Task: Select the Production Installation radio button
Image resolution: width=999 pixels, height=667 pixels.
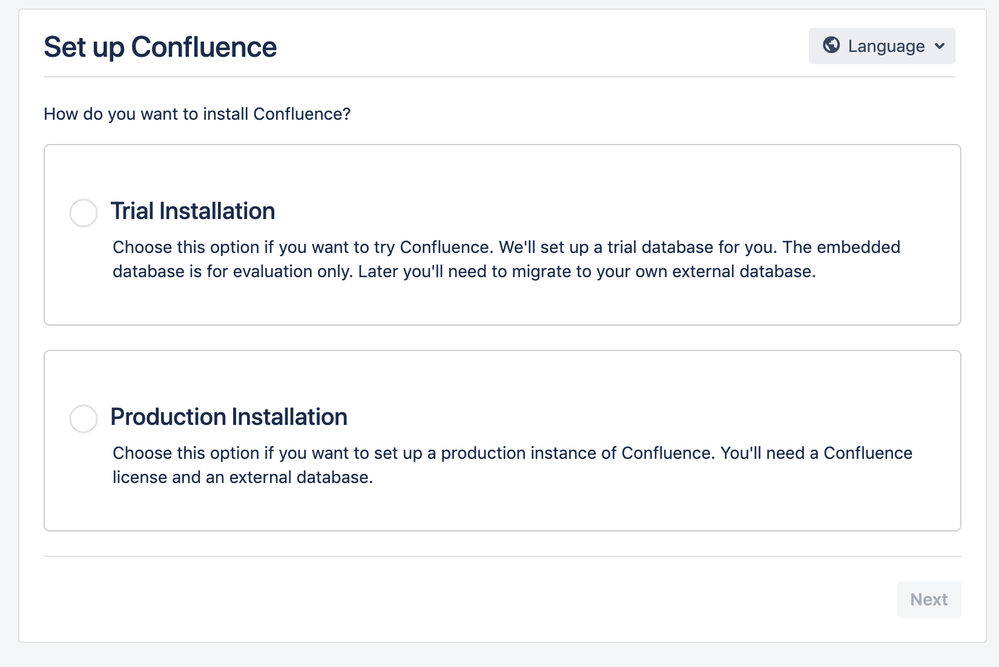Action: pos(83,419)
